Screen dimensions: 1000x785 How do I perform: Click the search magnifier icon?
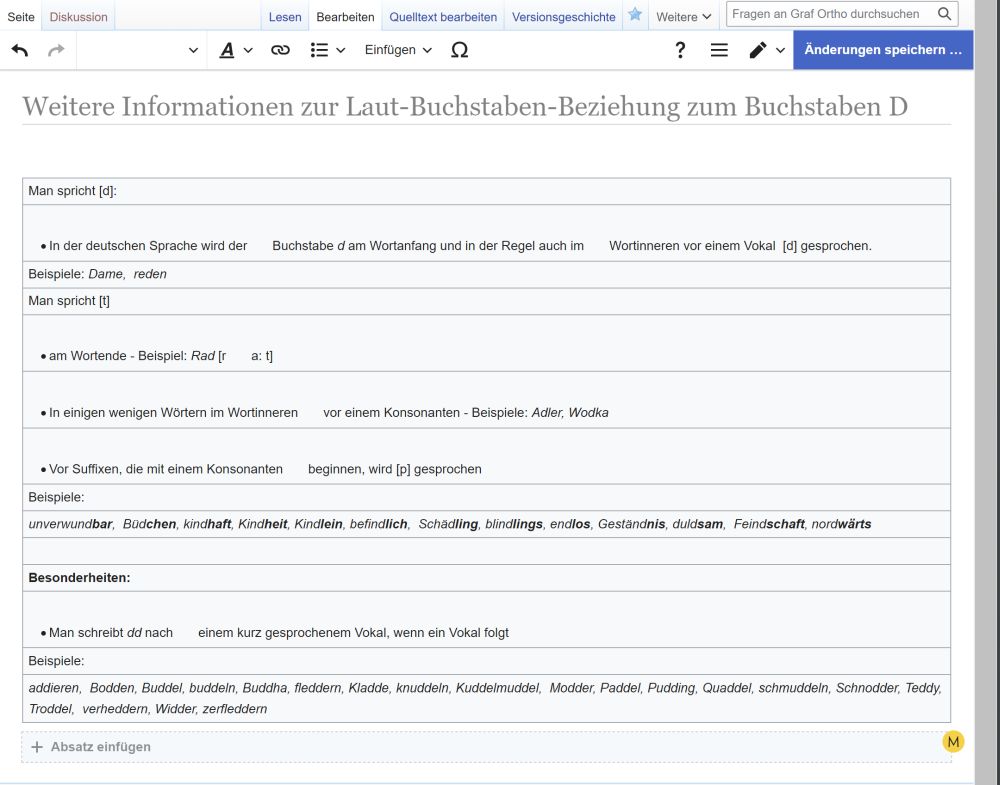[x=944, y=14]
